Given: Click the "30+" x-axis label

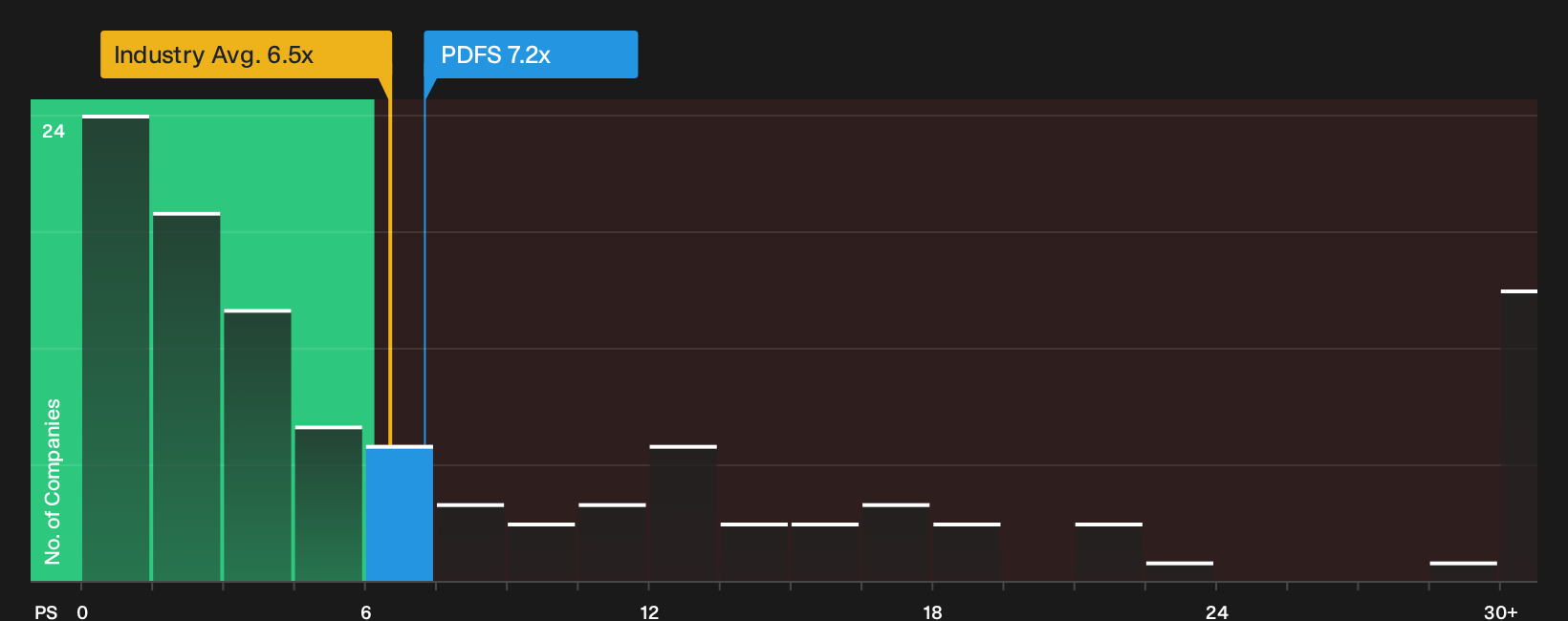Looking at the screenshot, I should (1500, 612).
